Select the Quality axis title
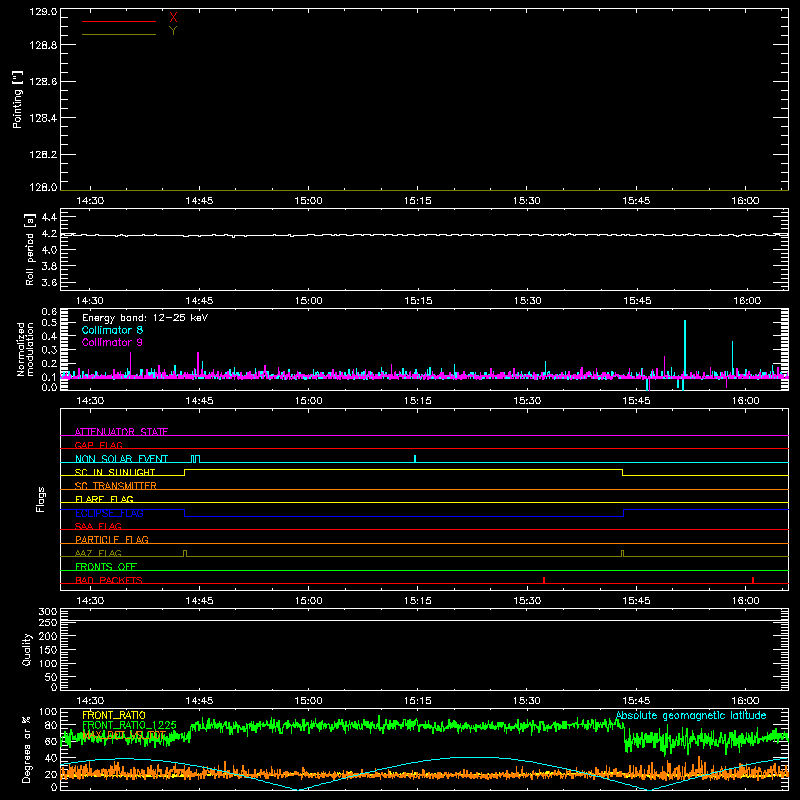The height and width of the screenshot is (800, 800). point(27,649)
